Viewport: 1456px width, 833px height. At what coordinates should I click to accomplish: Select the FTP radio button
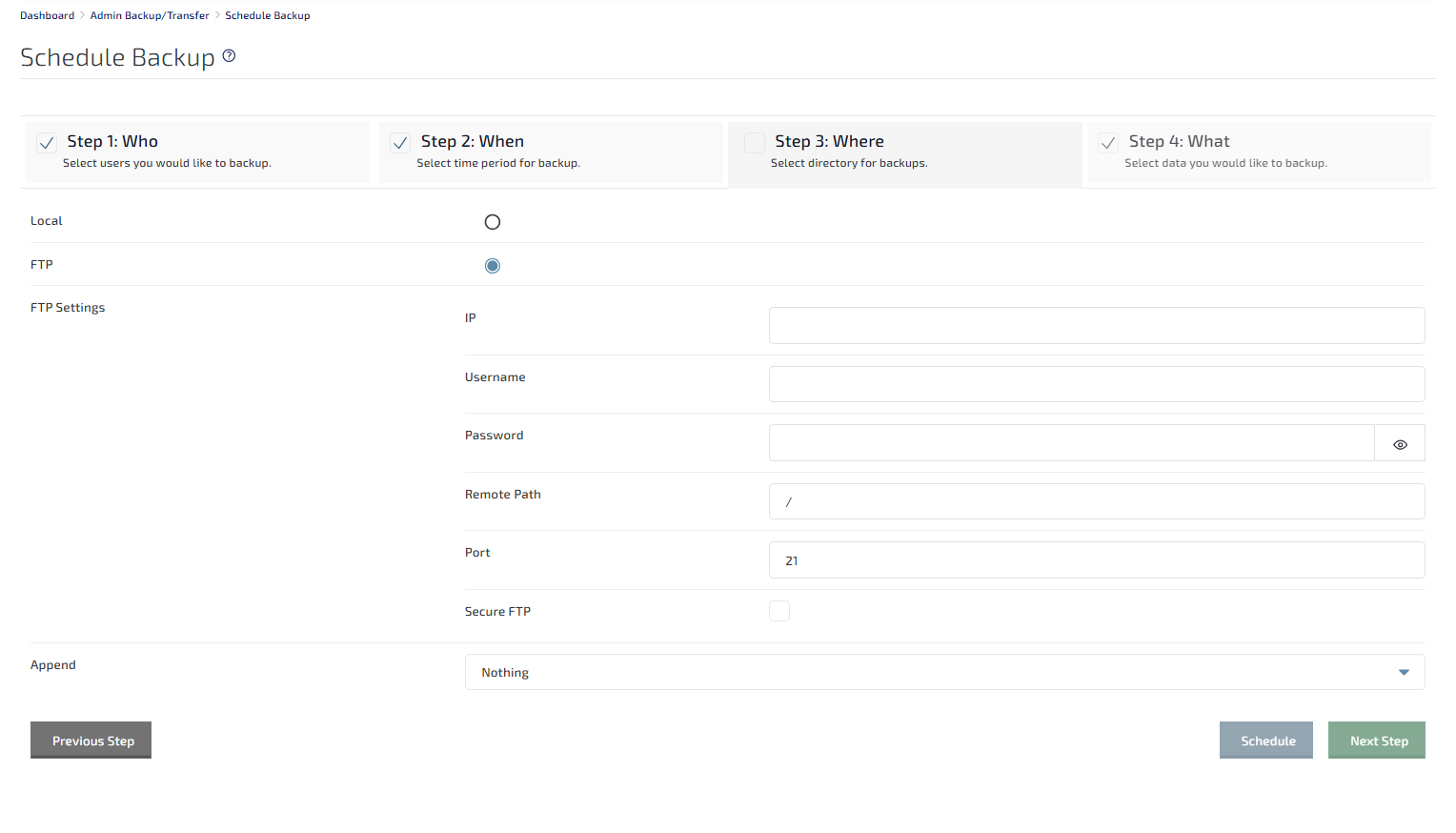click(492, 266)
